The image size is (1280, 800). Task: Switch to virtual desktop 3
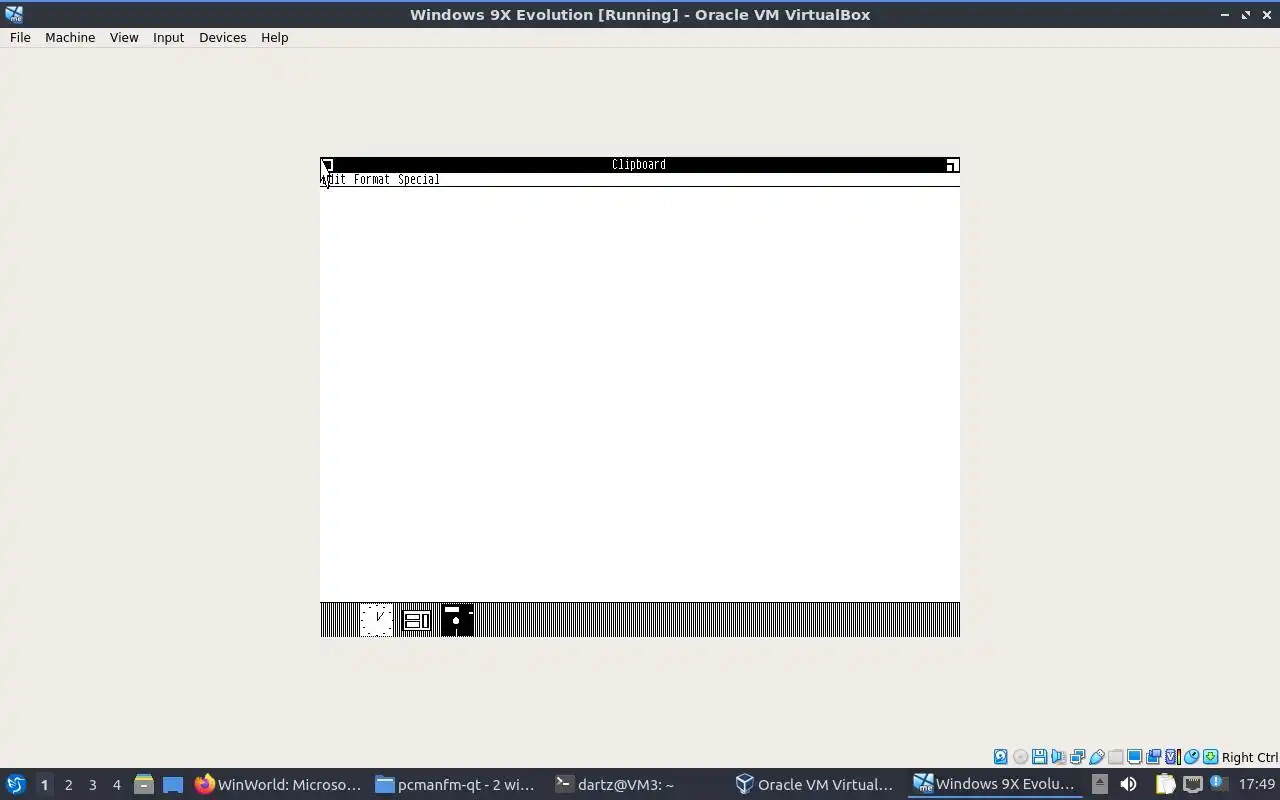click(x=92, y=784)
